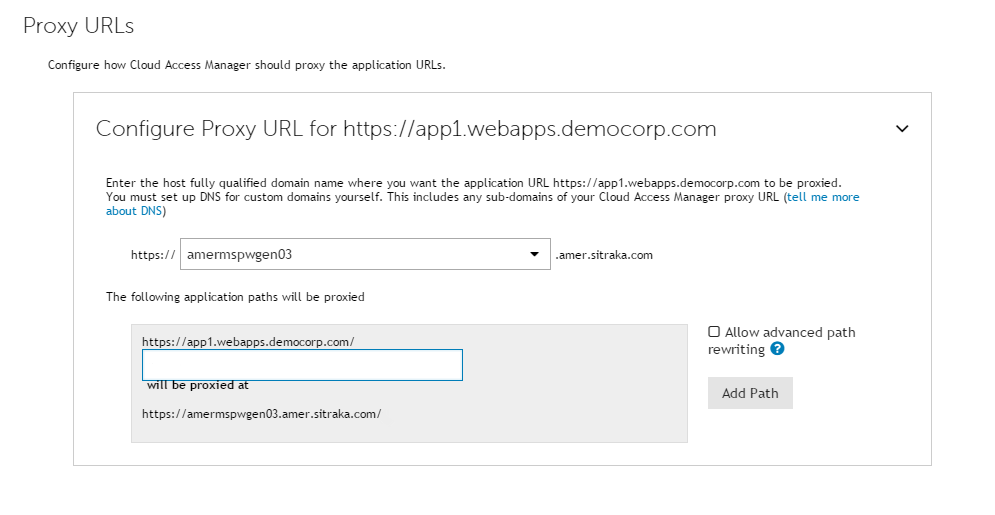Click the .amer.sitraka.com domain suffix text

(604, 255)
